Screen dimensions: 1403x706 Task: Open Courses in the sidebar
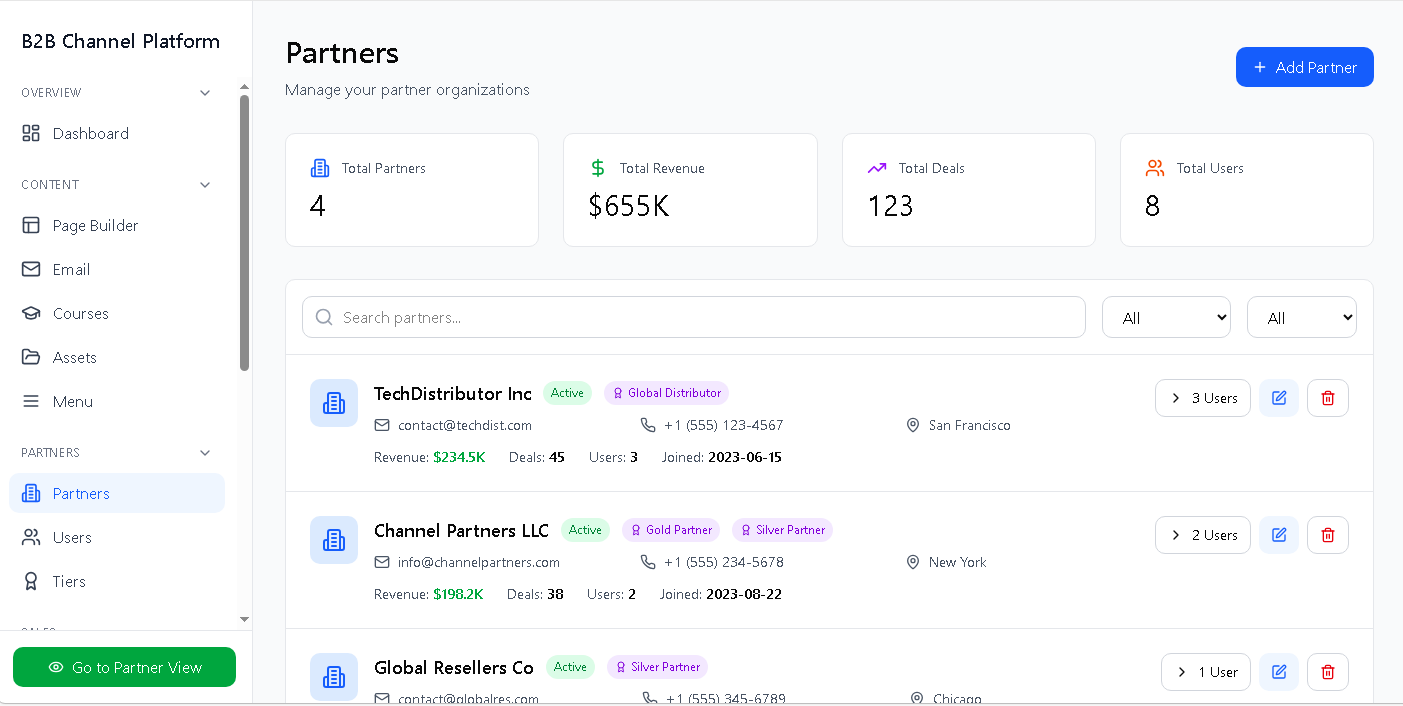click(80, 314)
